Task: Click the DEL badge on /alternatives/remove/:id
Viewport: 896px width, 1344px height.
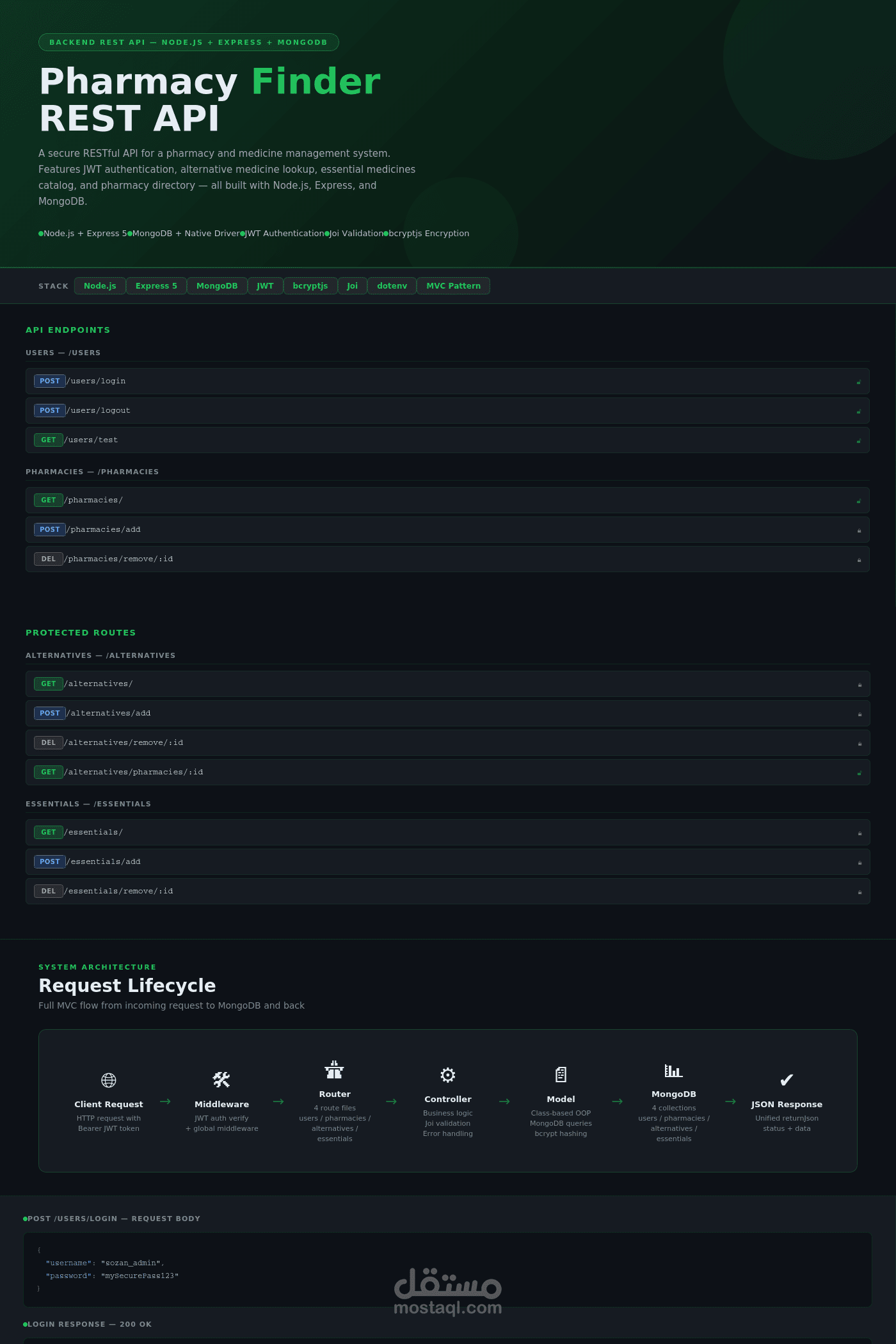Action: [x=49, y=742]
